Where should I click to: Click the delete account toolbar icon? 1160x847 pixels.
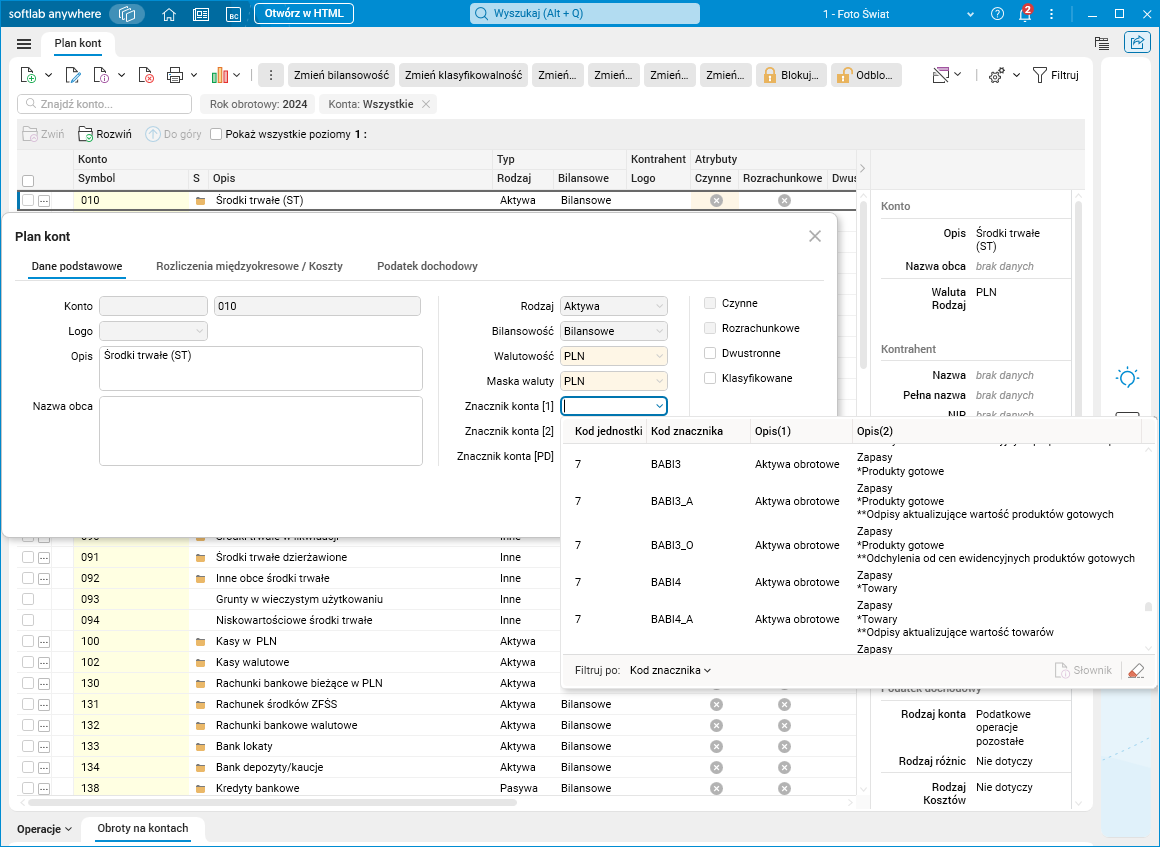(x=146, y=75)
